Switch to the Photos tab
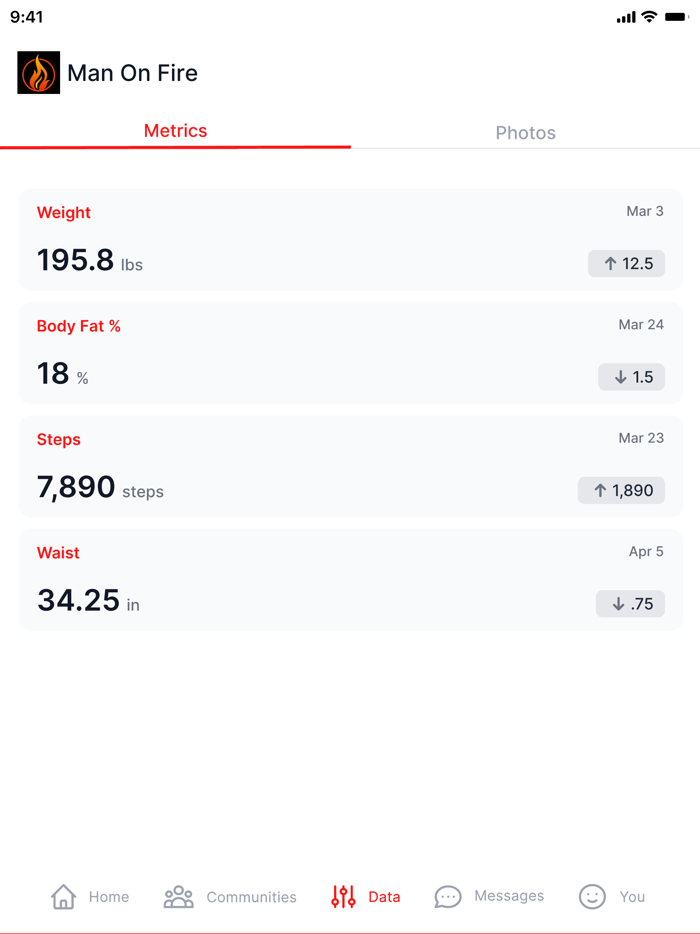The image size is (700, 934). 525,132
